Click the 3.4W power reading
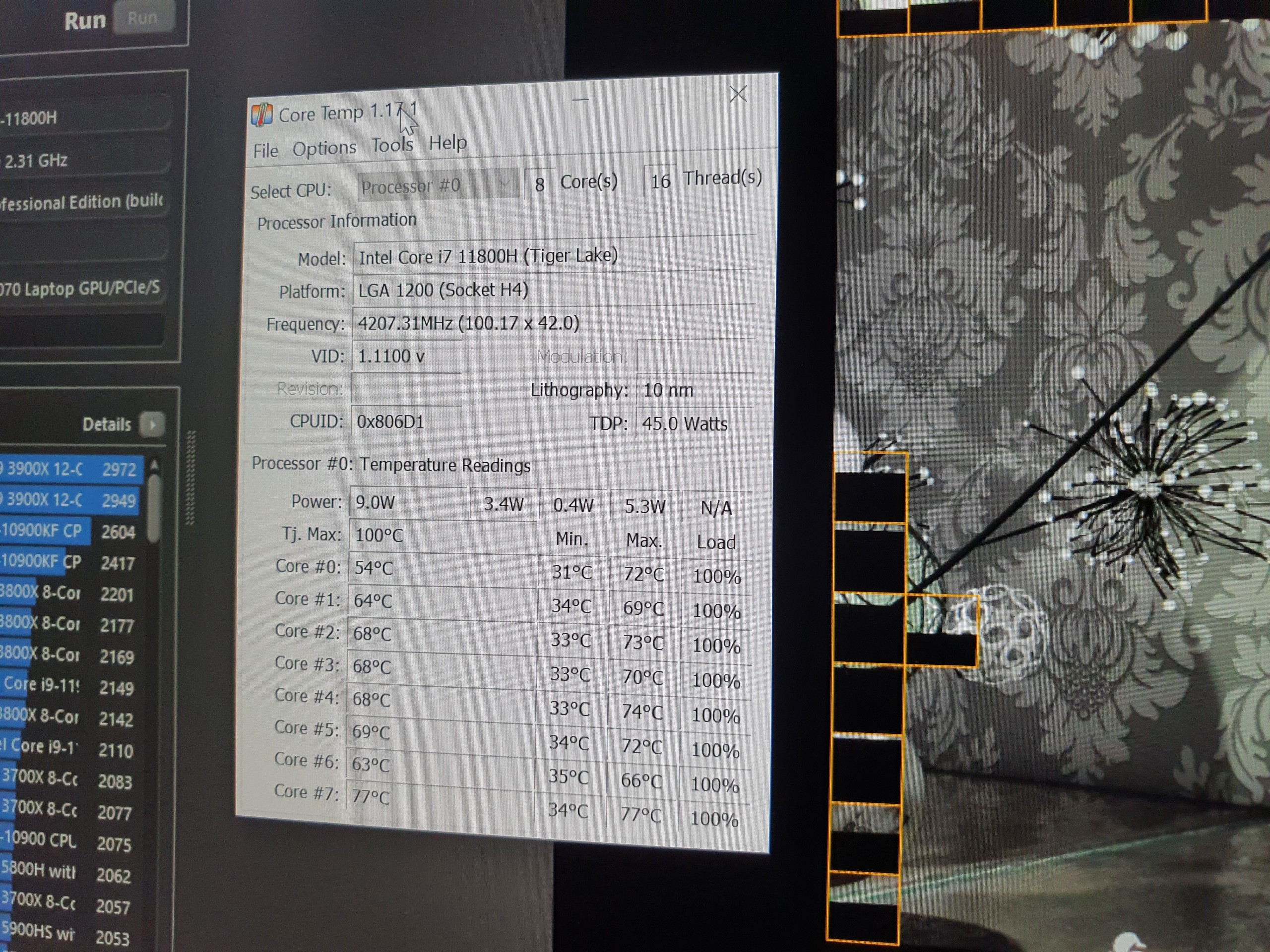 [504, 504]
